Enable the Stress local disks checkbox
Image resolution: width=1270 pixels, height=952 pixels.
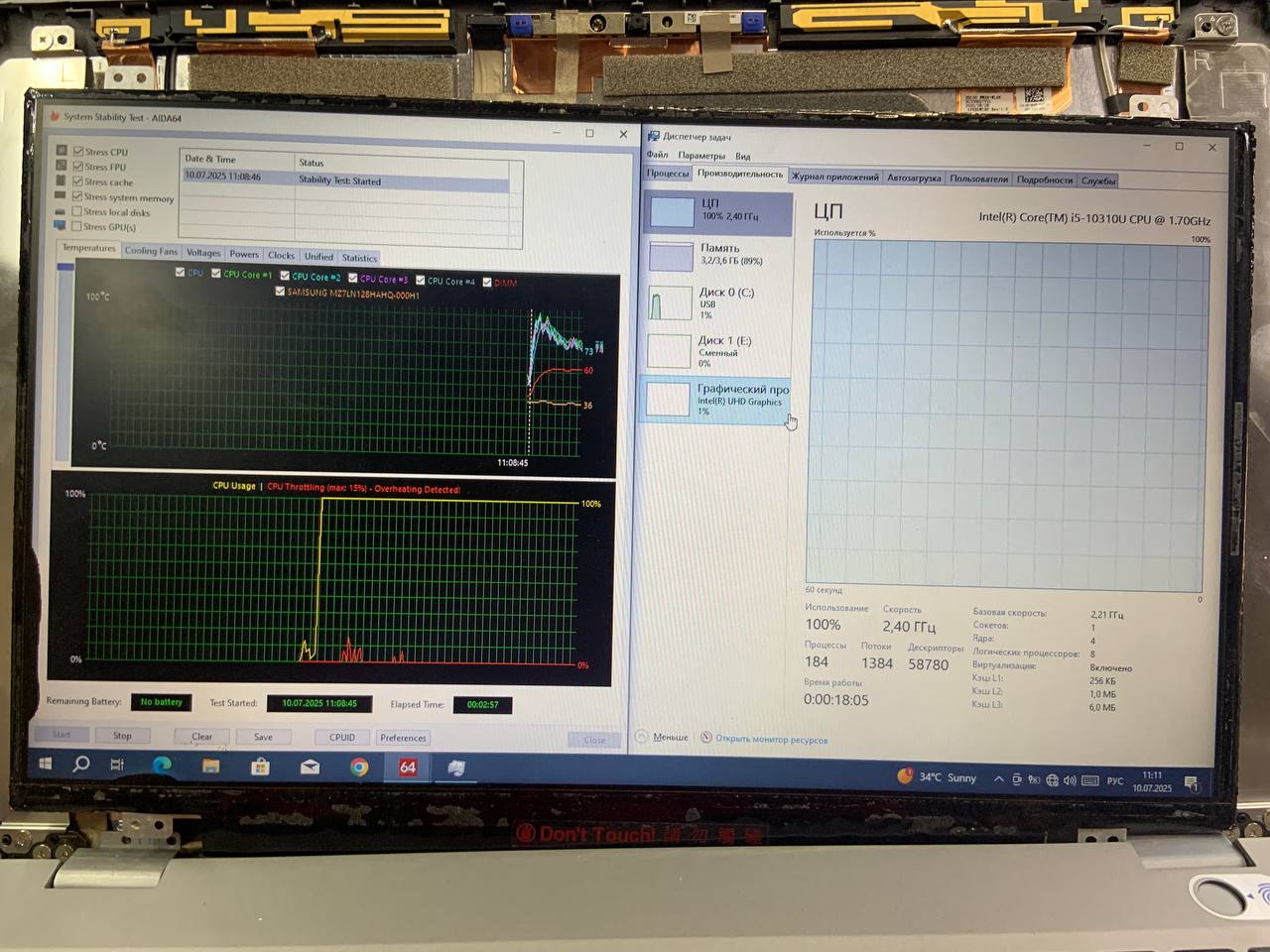click(x=77, y=212)
